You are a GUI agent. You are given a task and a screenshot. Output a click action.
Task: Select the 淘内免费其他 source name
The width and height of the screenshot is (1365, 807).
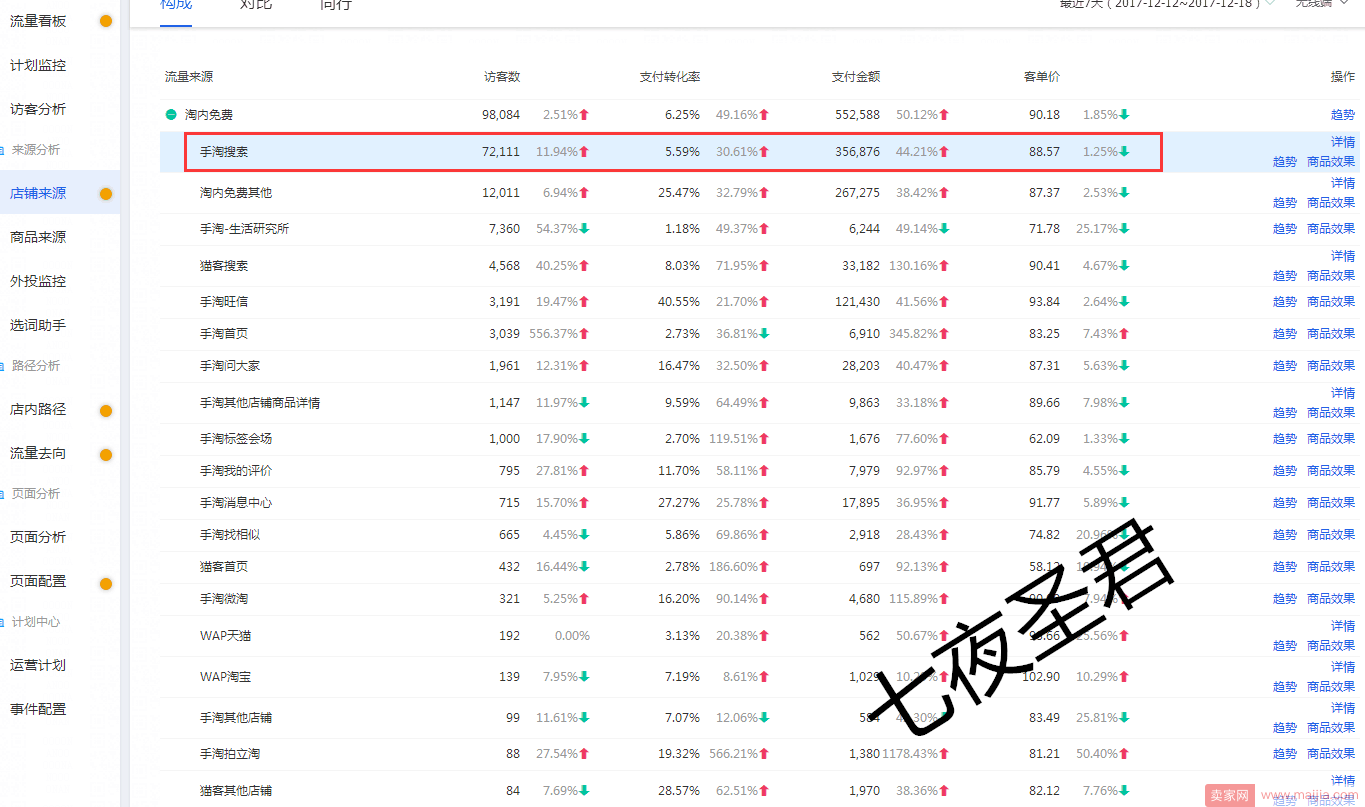coord(236,192)
